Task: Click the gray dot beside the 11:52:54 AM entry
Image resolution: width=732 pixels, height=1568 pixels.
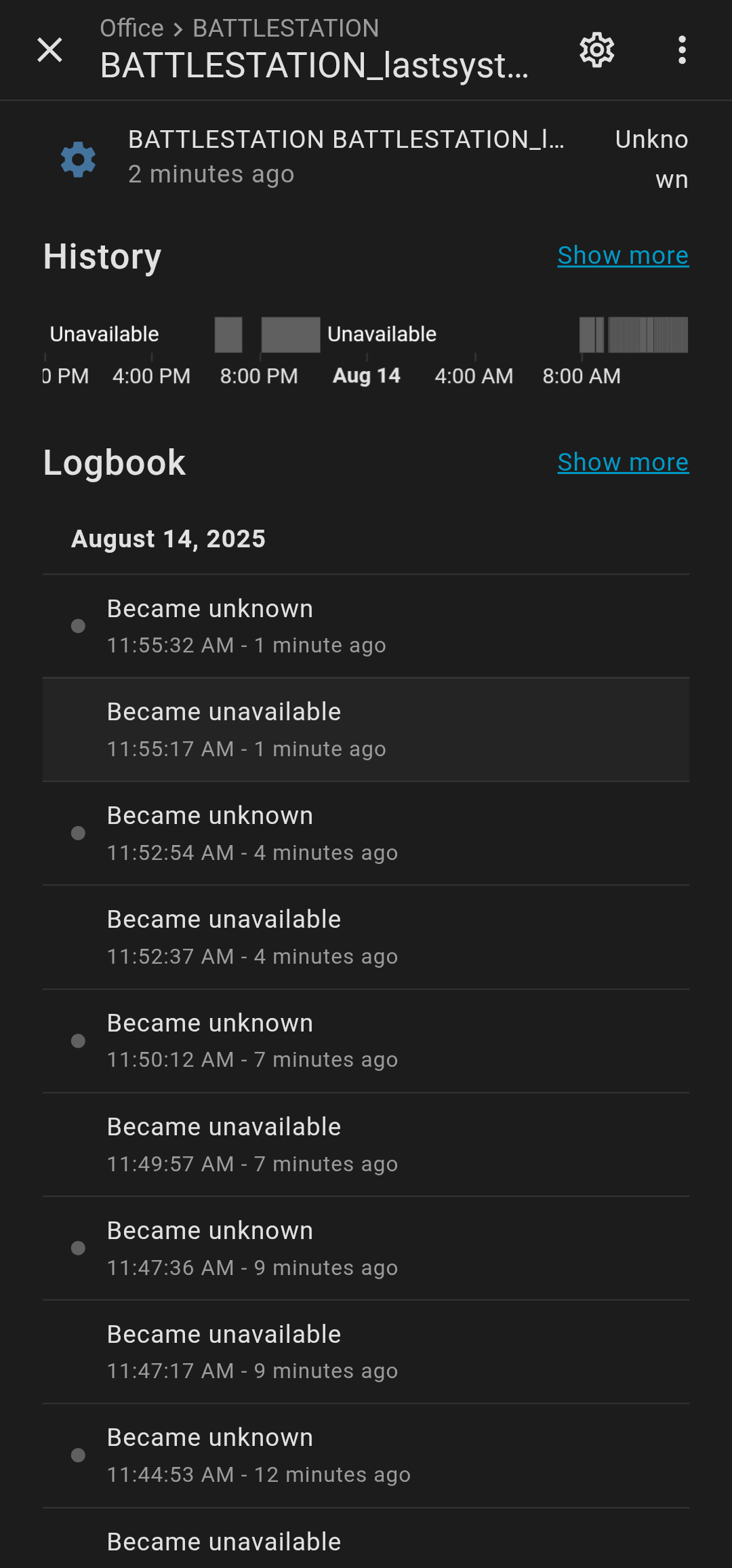Action: (x=78, y=833)
